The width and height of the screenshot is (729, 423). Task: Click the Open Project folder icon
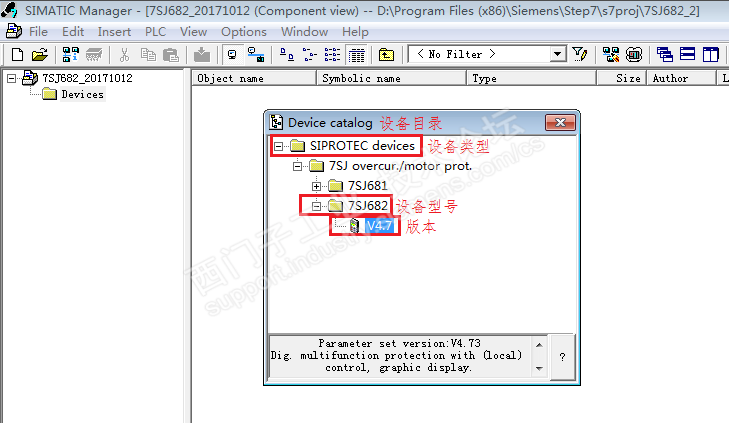click(40, 55)
